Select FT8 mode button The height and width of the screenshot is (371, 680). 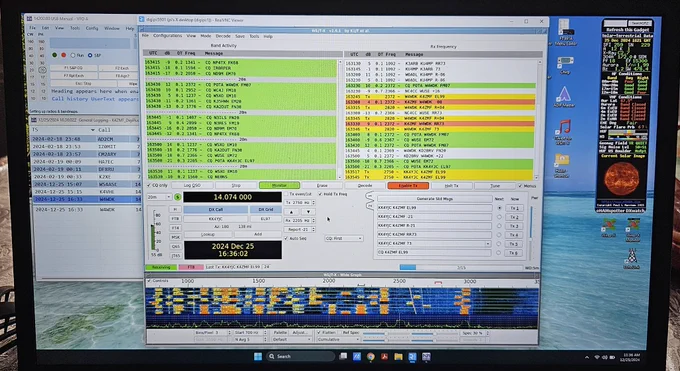pos(175,219)
